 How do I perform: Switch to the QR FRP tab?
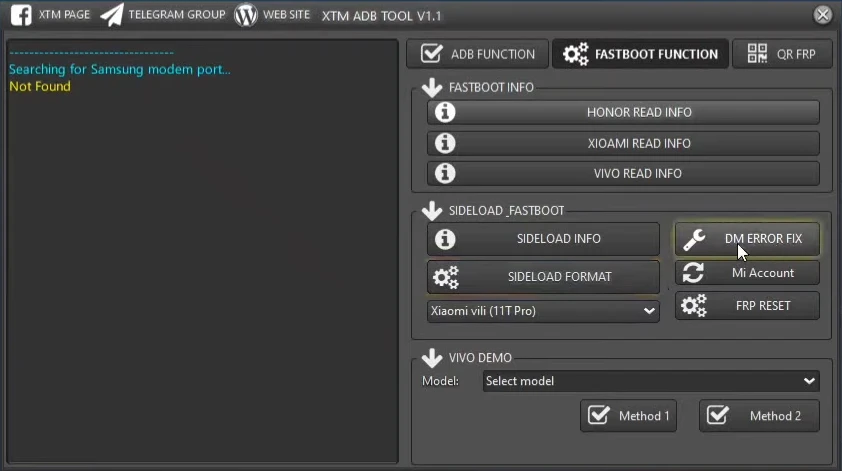point(782,54)
